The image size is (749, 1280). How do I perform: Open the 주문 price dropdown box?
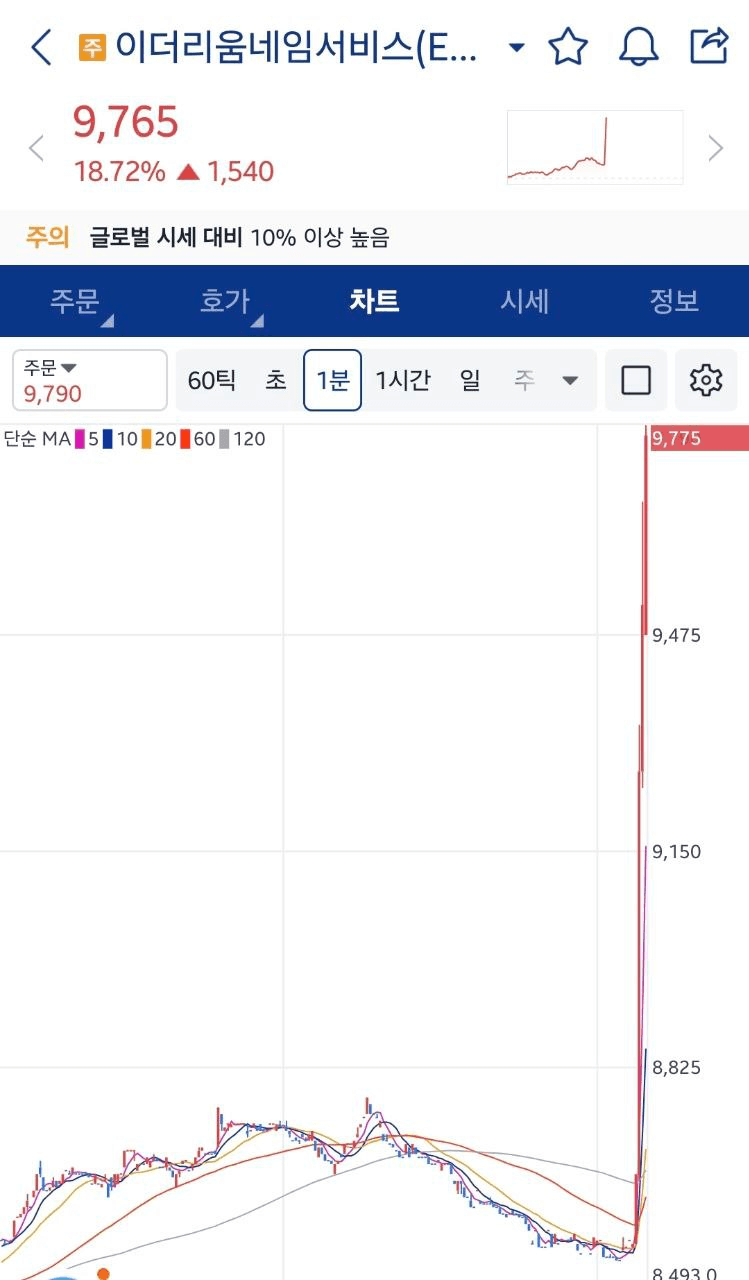click(90, 380)
